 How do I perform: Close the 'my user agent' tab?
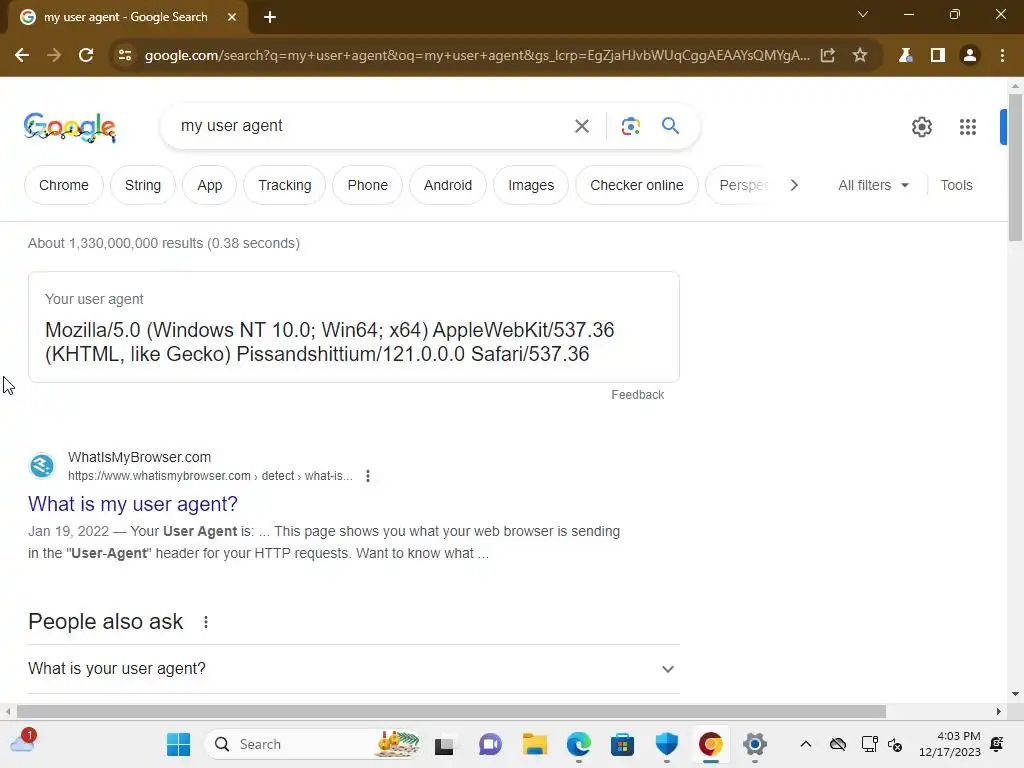point(232,17)
